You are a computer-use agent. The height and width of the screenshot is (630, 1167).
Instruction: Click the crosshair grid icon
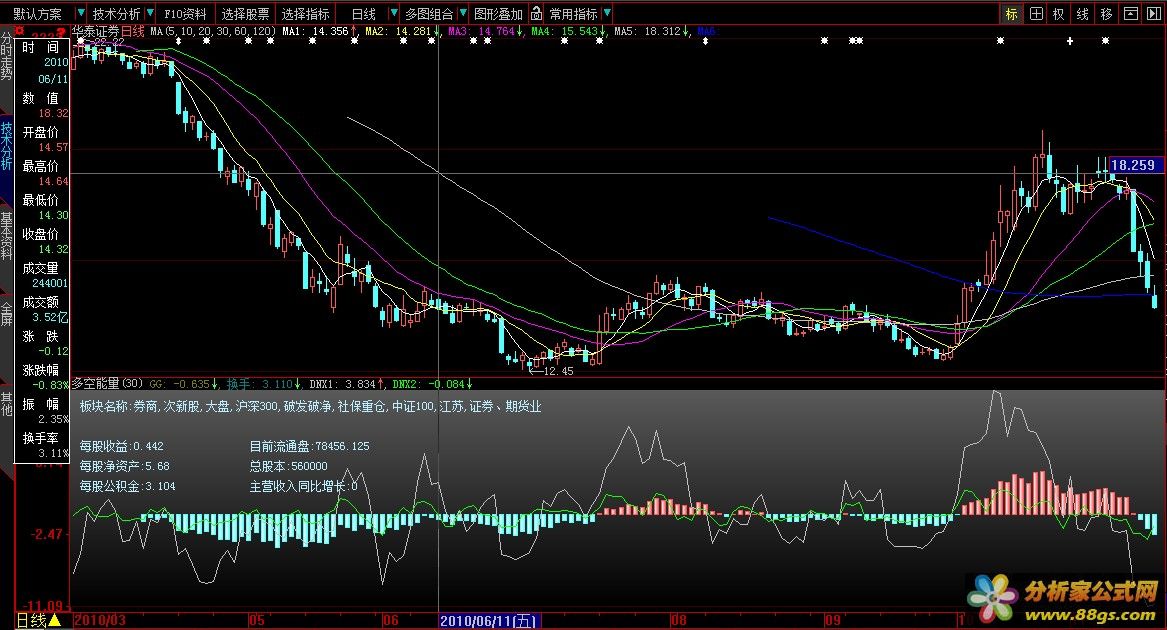pos(1036,14)
